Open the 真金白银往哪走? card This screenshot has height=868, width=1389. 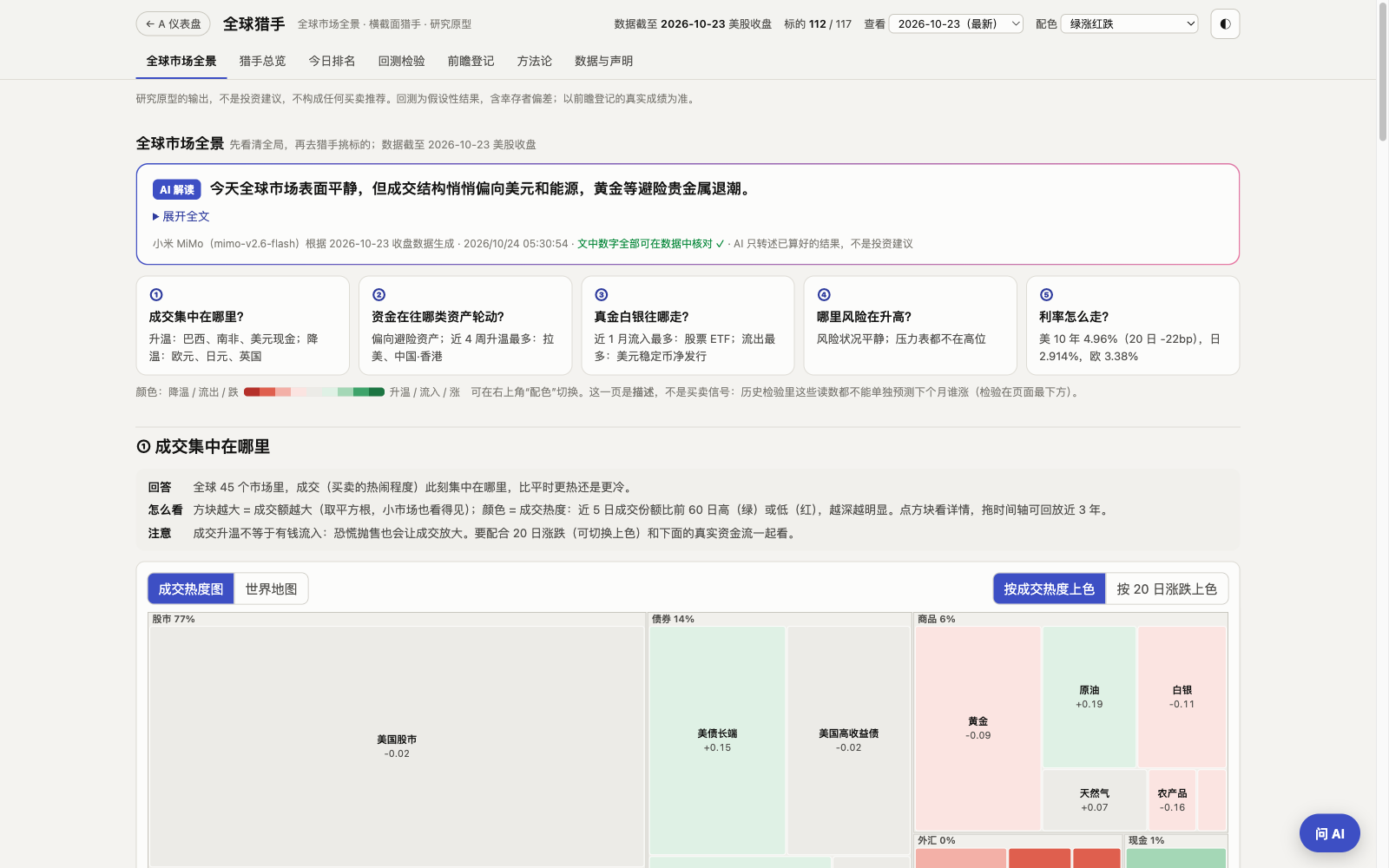688,325
